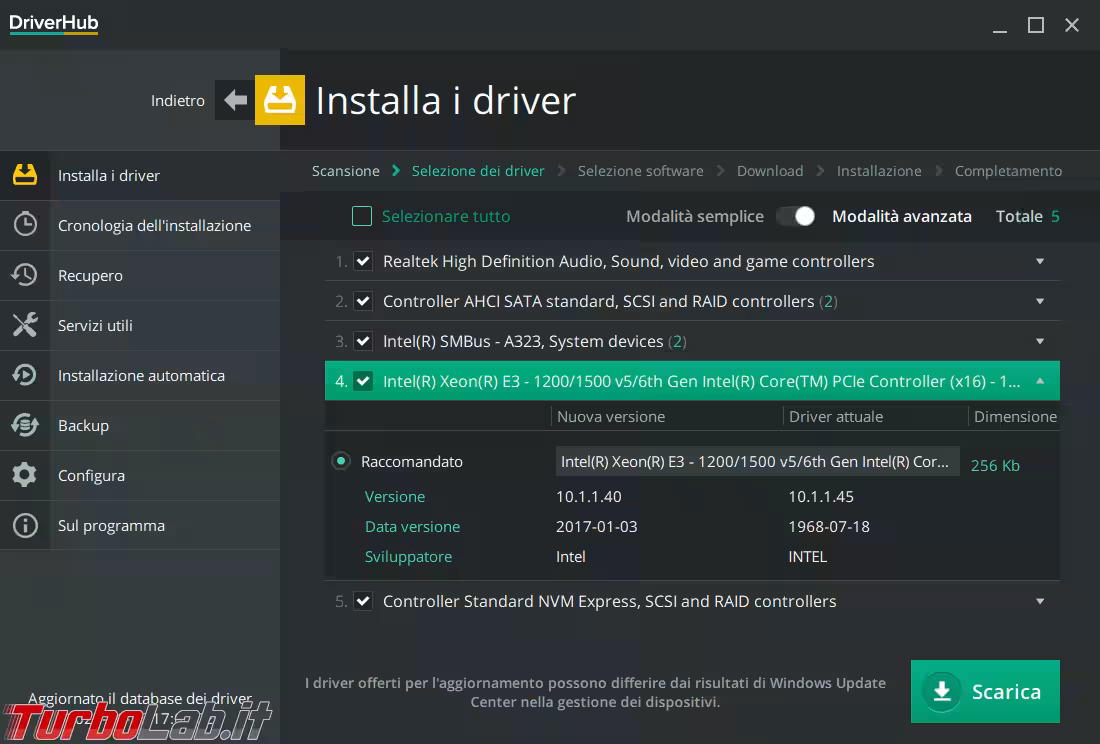Viewport: 1100px width, 744px height.
Task: Open the Configura gear icon
Action: pos(25,475)
